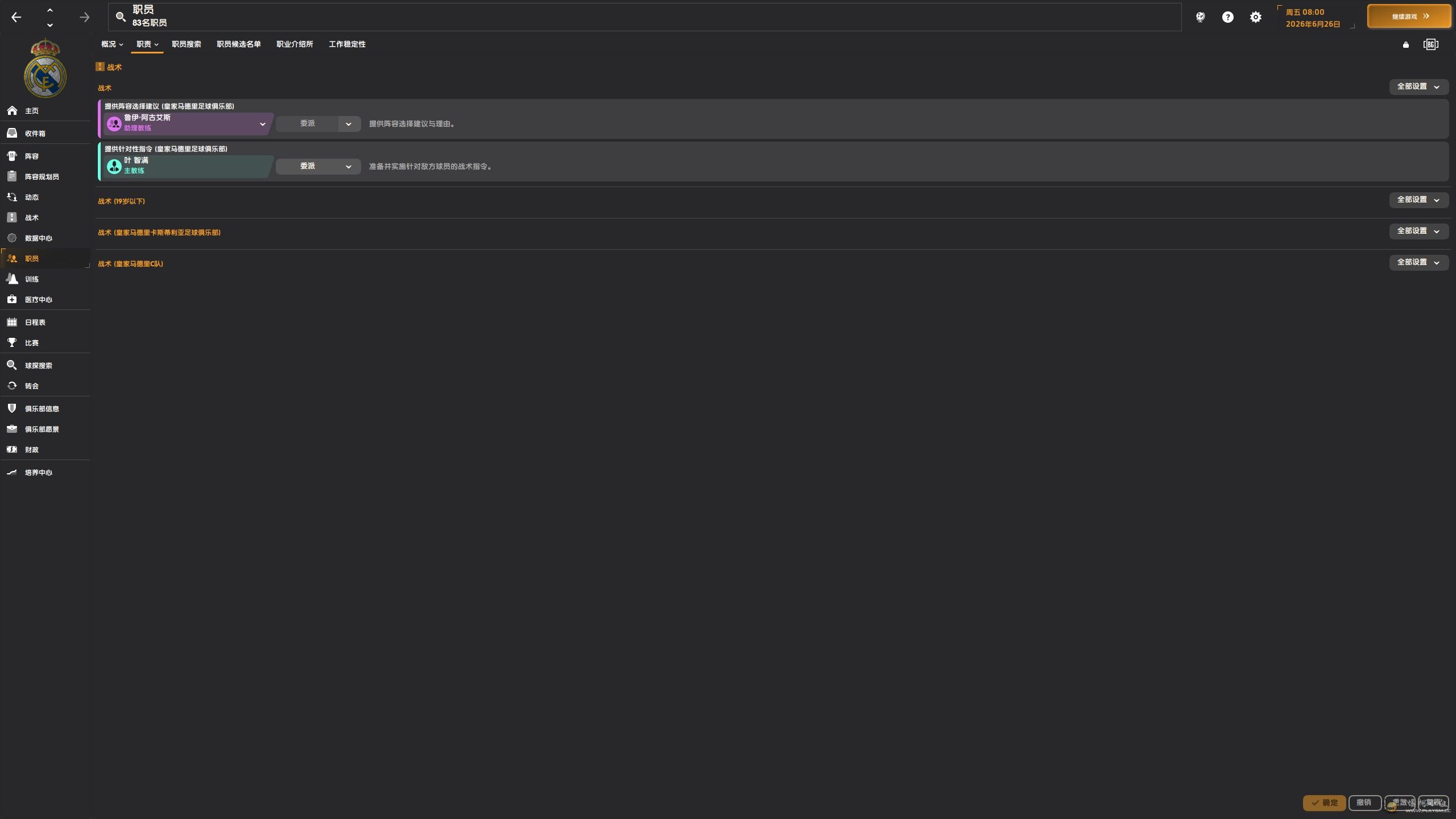This screenshot has height=819, width=1456.
Task: Open the 鲁伊·阿古艾斯 staff selector dropdown
Action: coord(262,124)
